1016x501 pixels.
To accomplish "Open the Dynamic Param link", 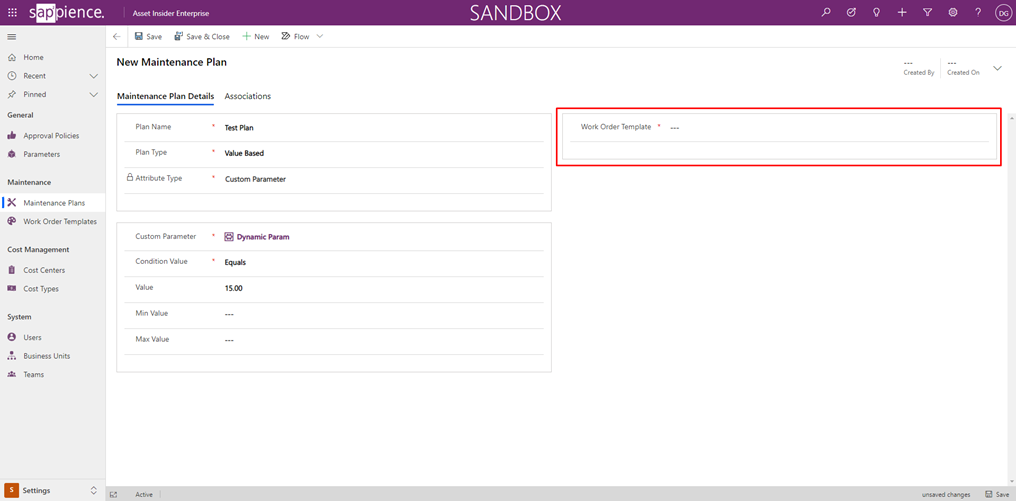I will (x=262, y=237).
